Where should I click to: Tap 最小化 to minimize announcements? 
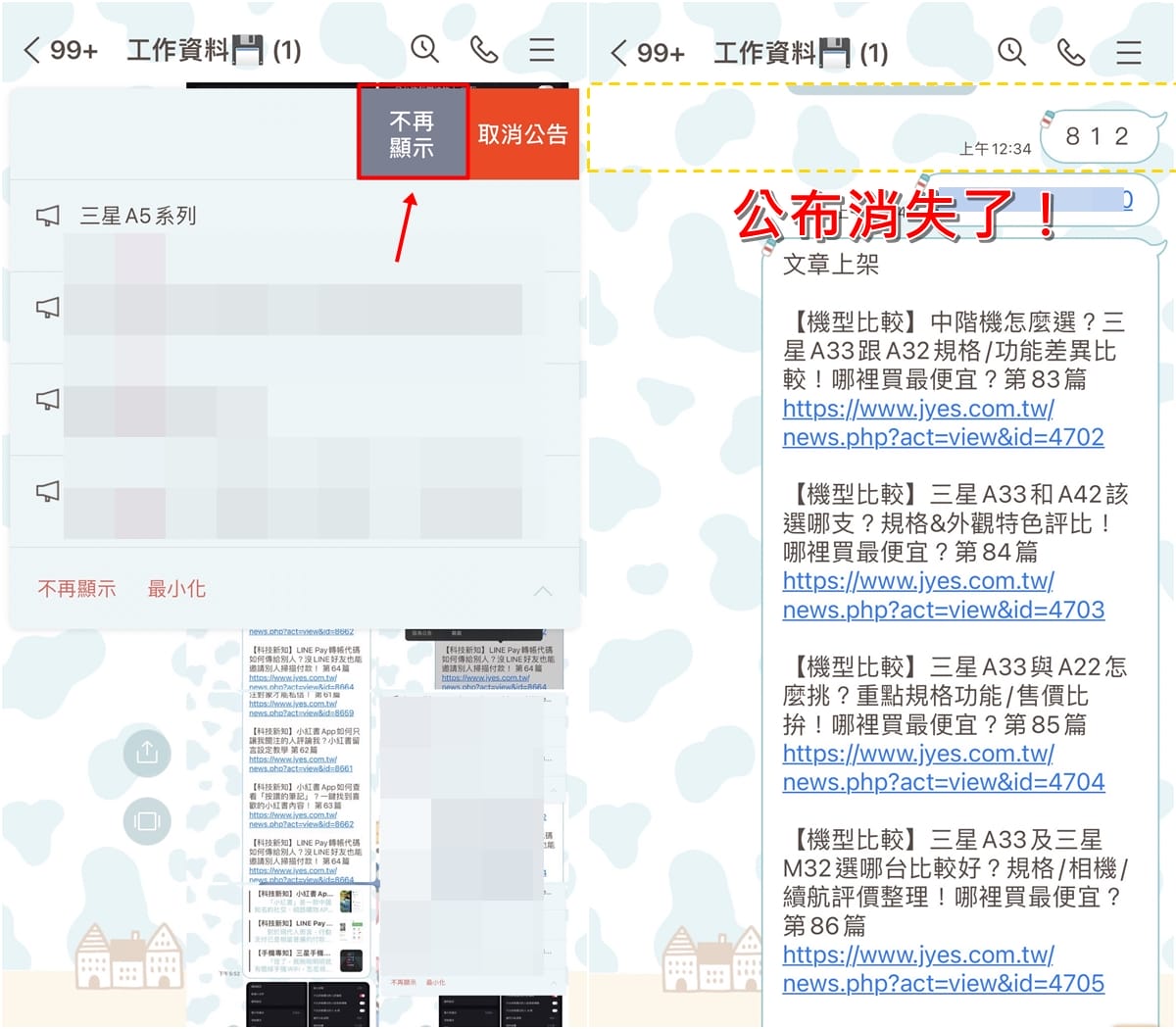point(176,589)
